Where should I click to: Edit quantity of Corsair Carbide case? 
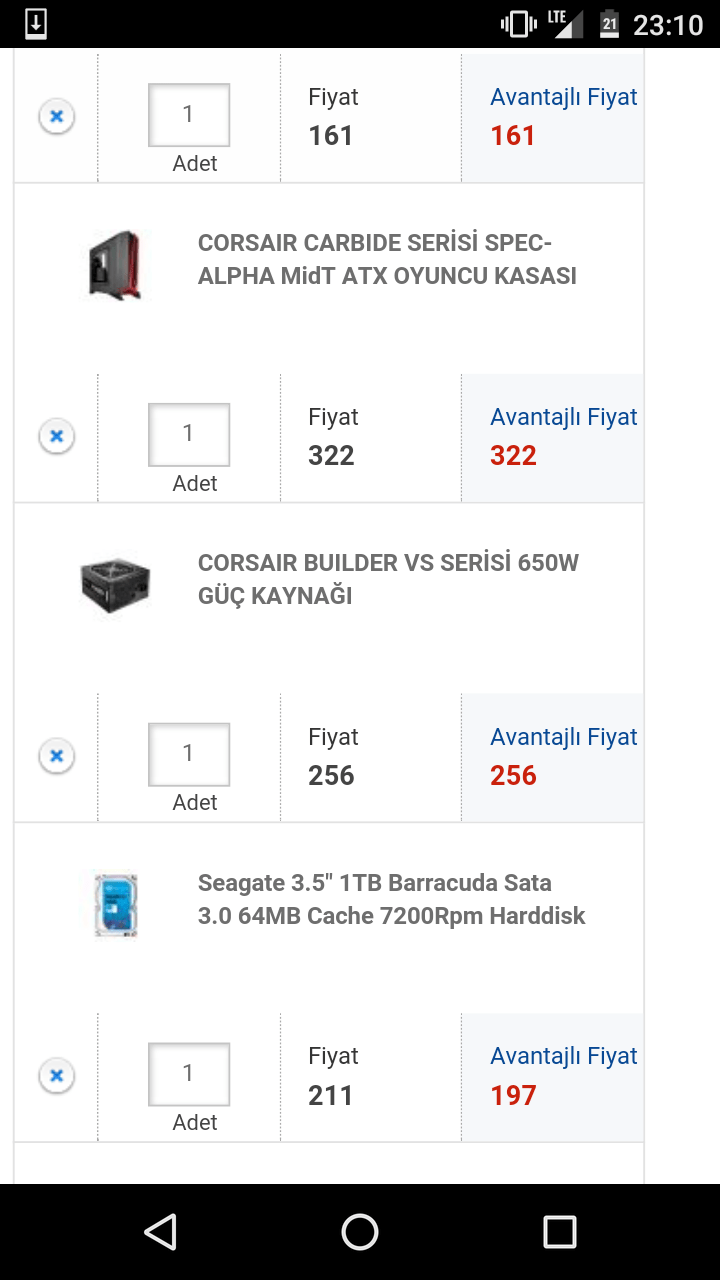click(189, 435)
